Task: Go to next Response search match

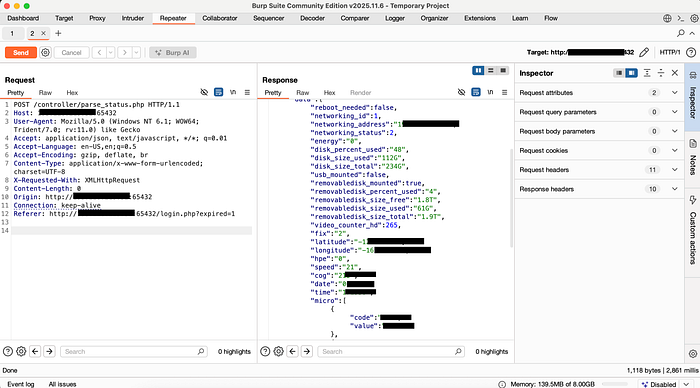Action: coord(307,351)
